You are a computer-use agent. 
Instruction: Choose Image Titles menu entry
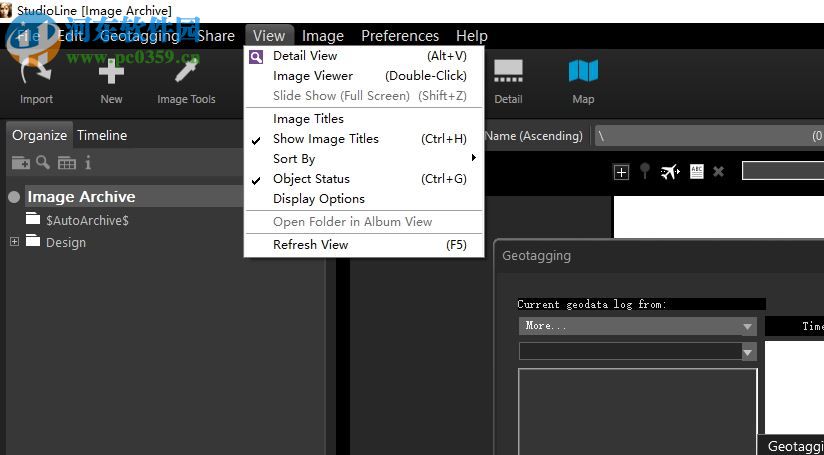364,119
